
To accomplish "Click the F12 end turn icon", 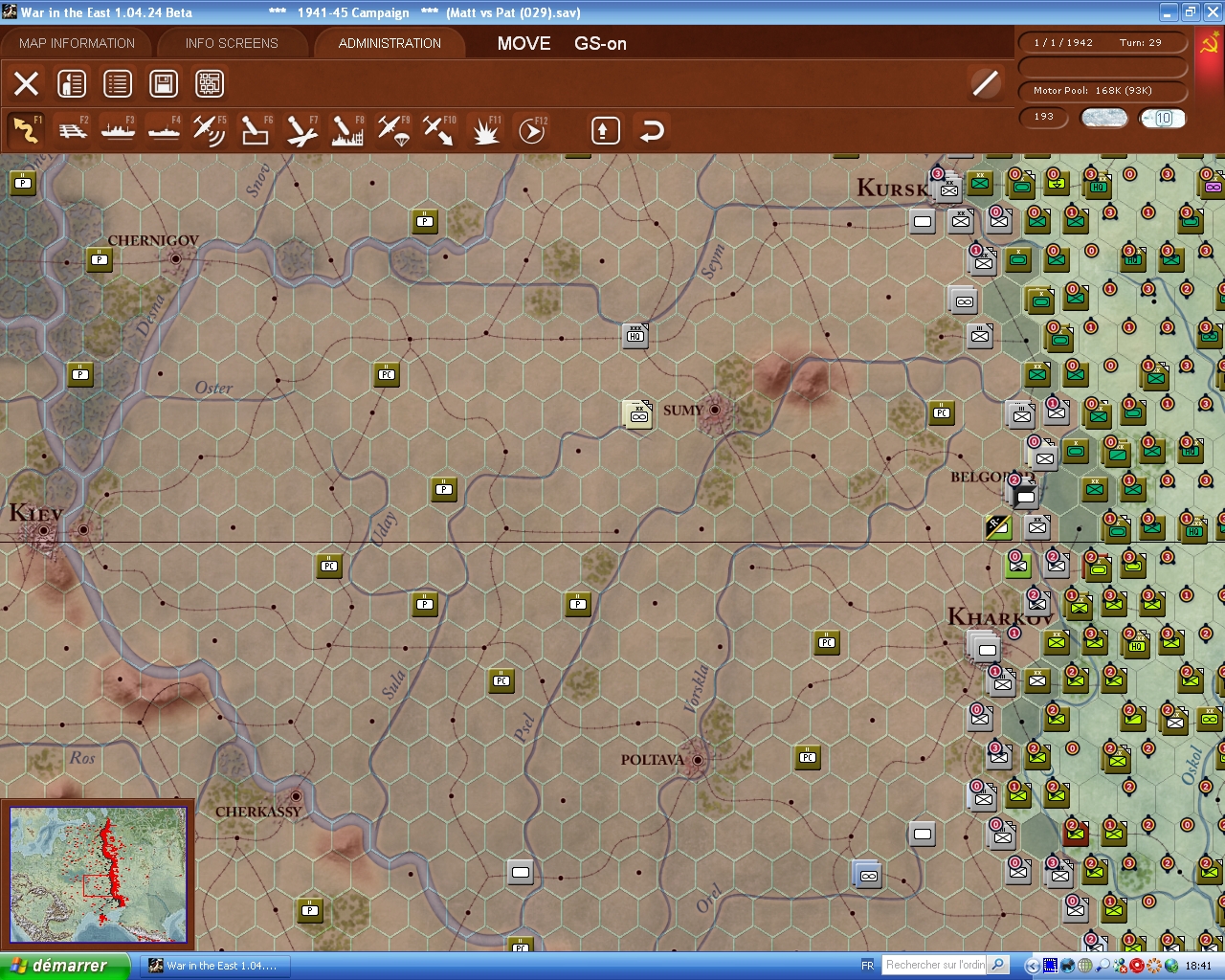I will (x=532, y=130).
